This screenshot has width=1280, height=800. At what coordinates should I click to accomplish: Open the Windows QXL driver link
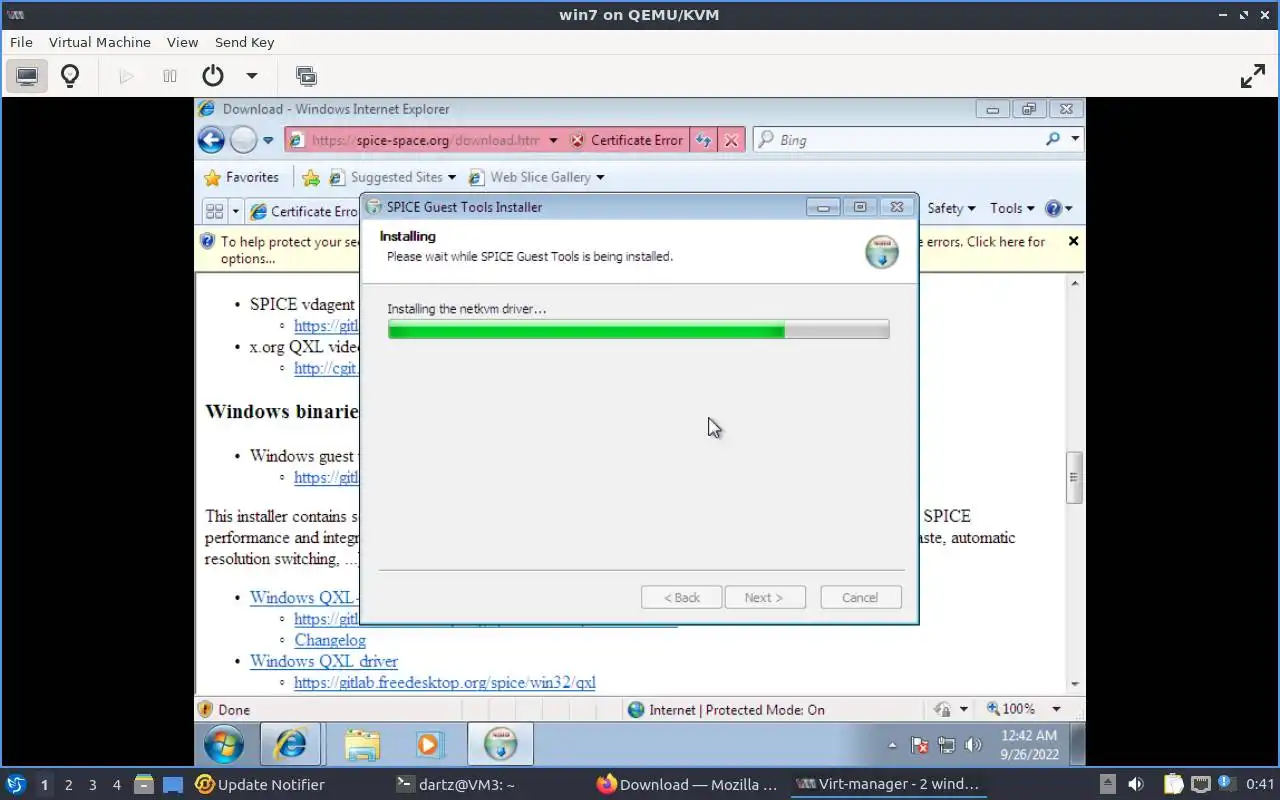[323, 661]
